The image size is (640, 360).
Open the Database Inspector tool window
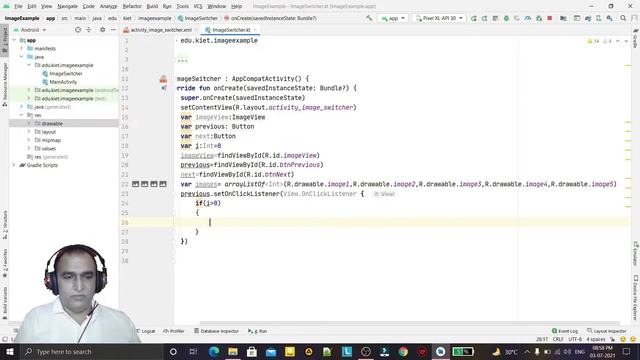tap(216, 331)
